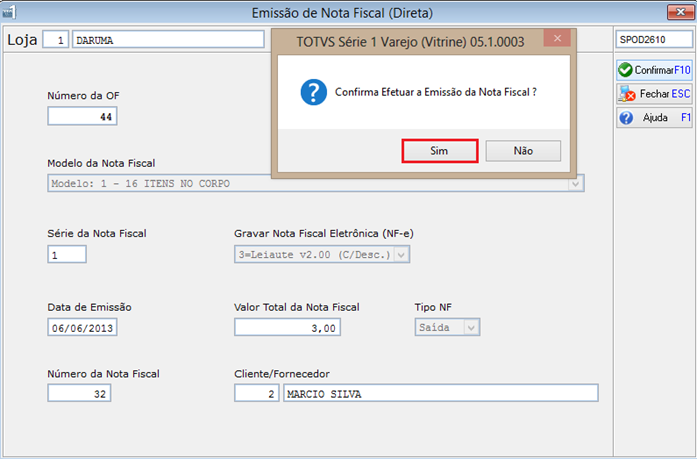Click the Loja name field DARUMA
This screenshot has width=697, height=459.
point(168,40)
